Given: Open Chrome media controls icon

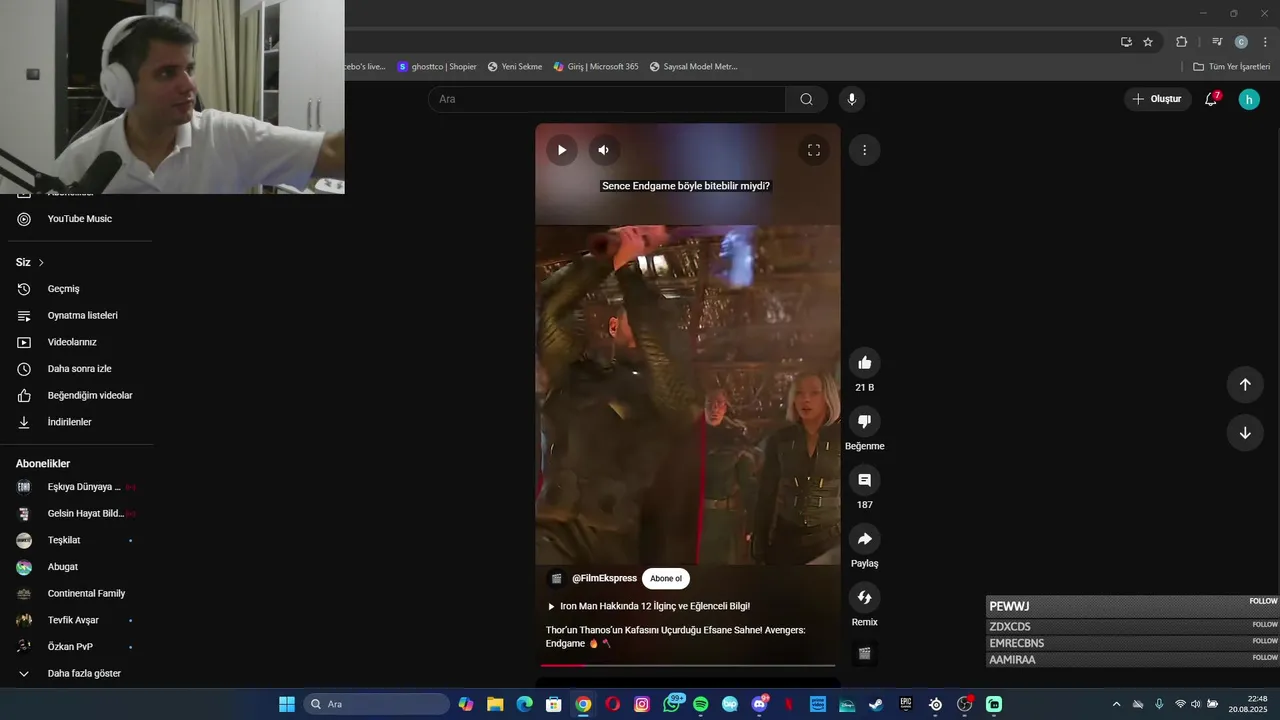Looking at the screenshot, I should [x=1217, y=42].
